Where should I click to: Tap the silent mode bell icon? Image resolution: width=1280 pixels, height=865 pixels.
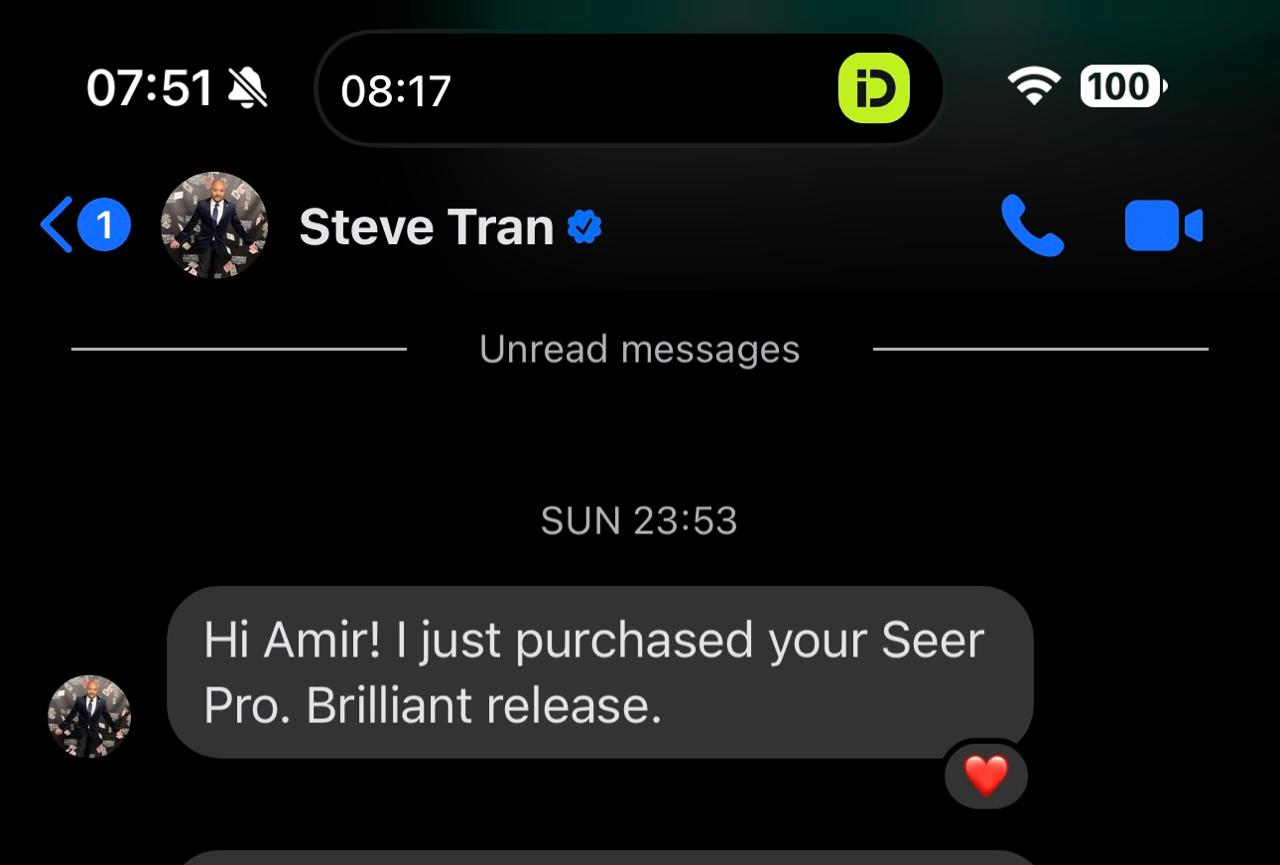tap(248, 89)
